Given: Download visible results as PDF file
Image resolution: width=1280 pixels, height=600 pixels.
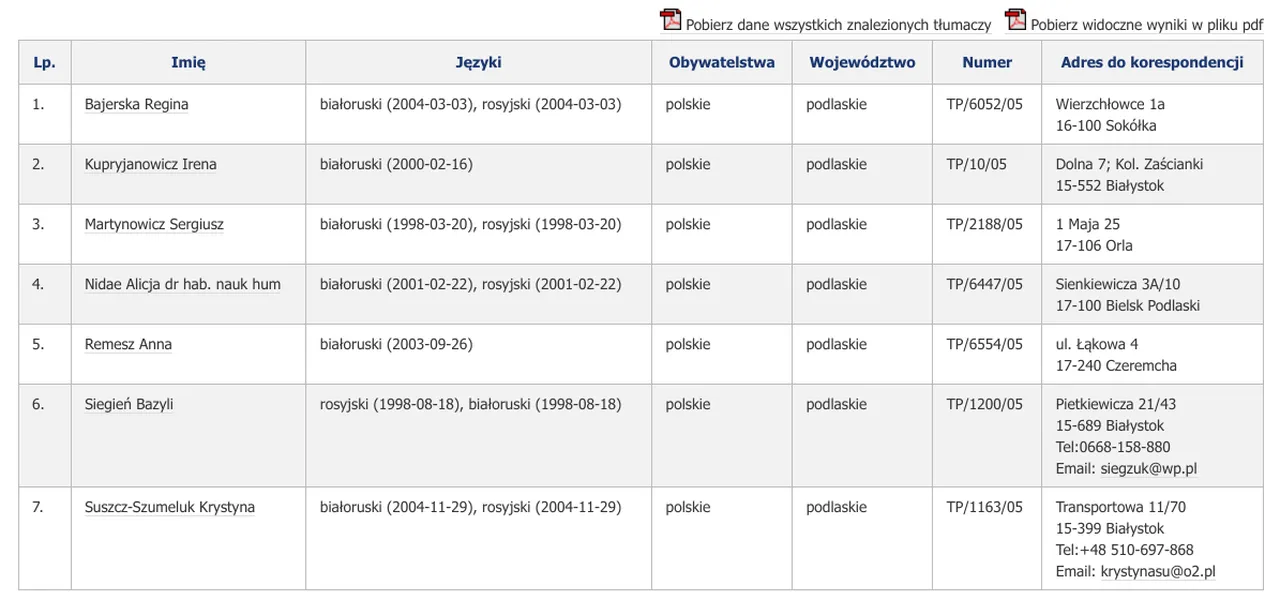Looking at the screenshot, I should point(1147,25).
